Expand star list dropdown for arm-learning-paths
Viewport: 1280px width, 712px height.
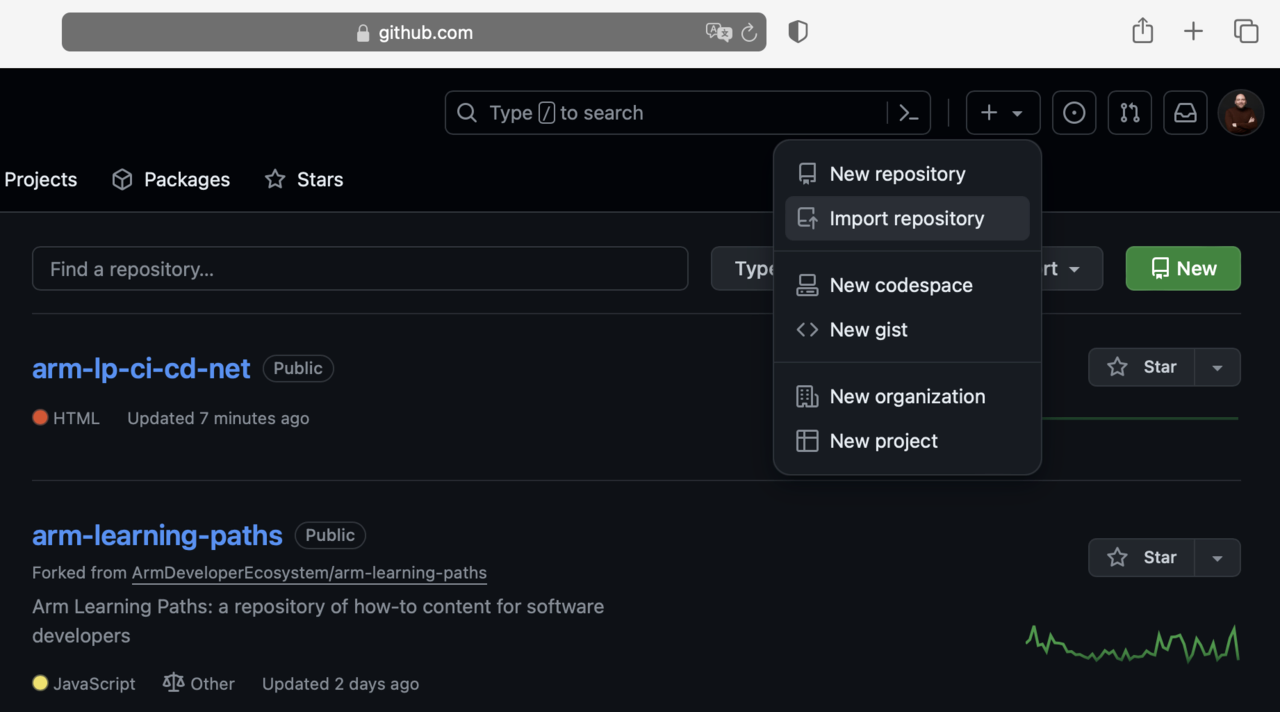point(1217,558)
